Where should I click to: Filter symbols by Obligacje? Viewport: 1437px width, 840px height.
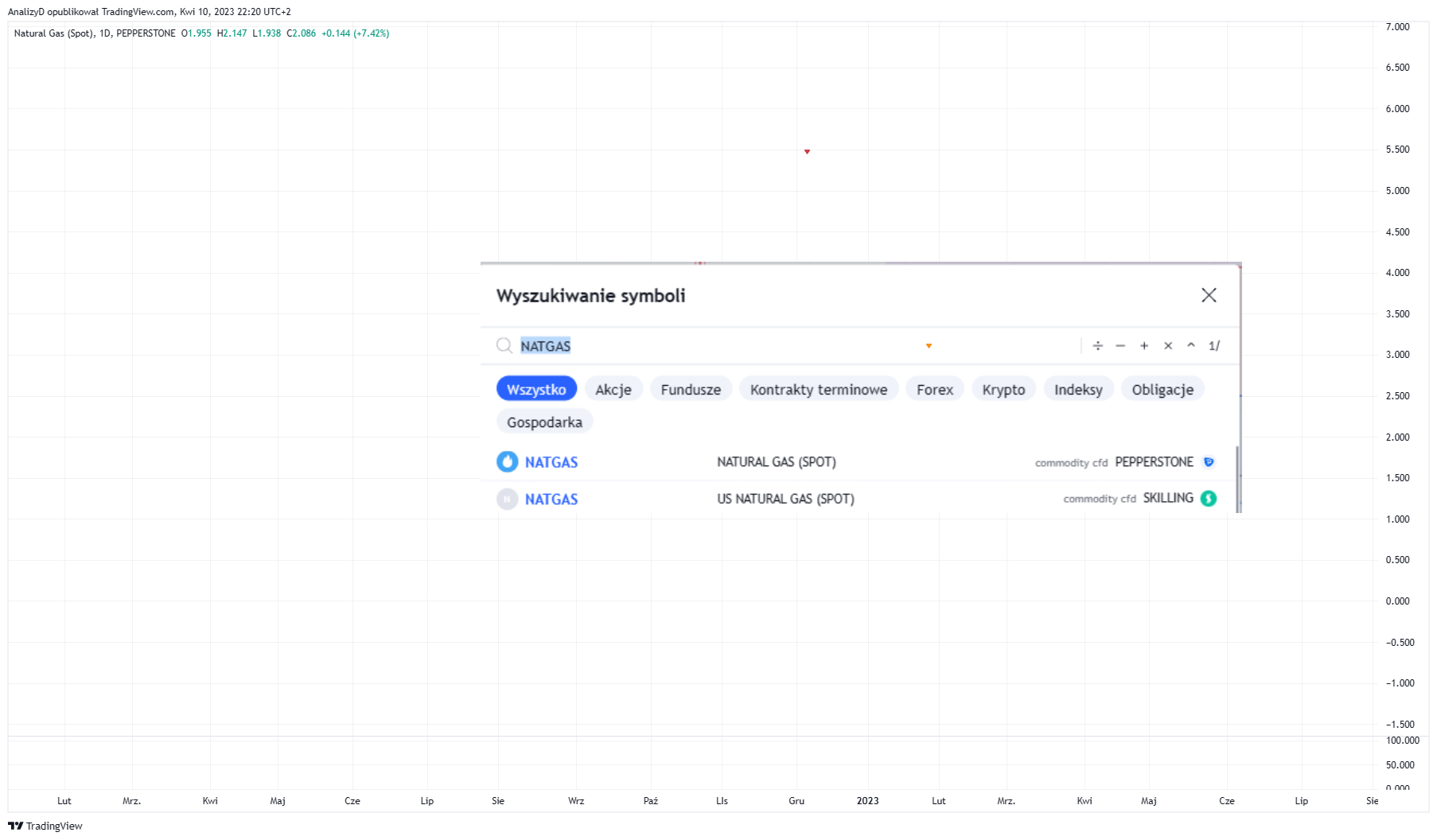tap(1162, 389)
